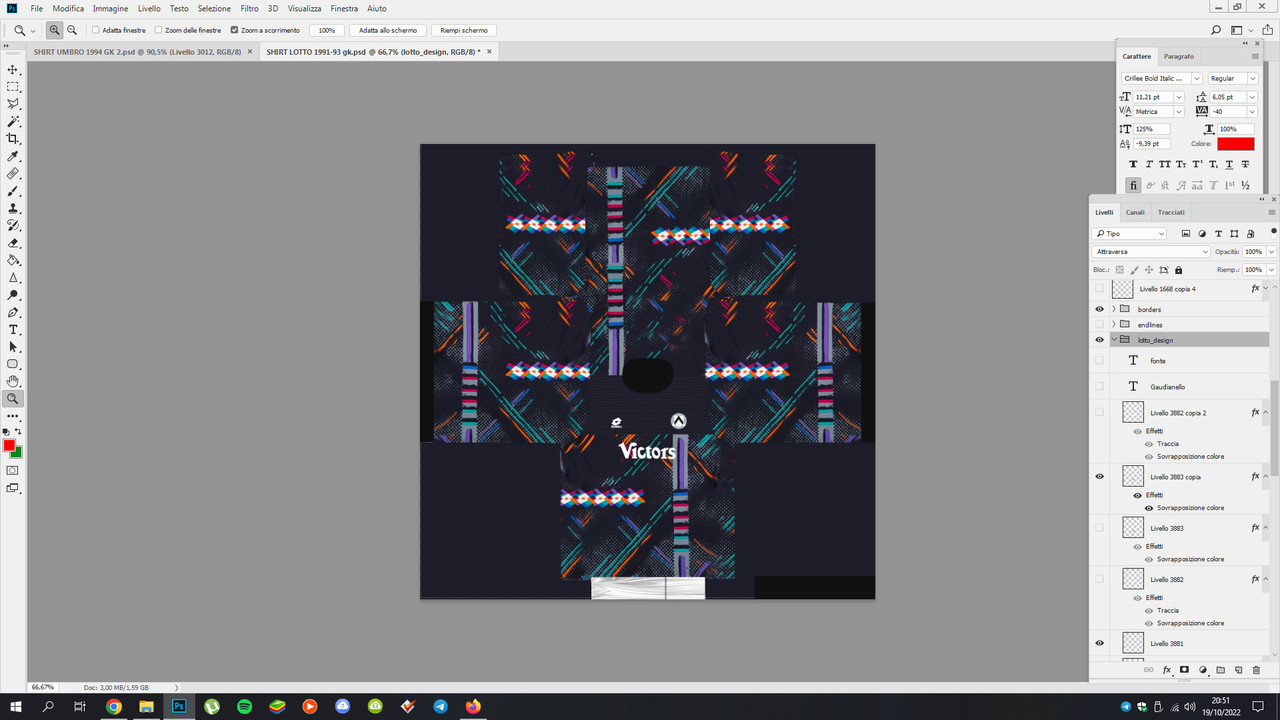The width and height of the screenshot is (1280, 720).
Task: Switch to Tracciati tab
Action: (x=1171, y=212)
